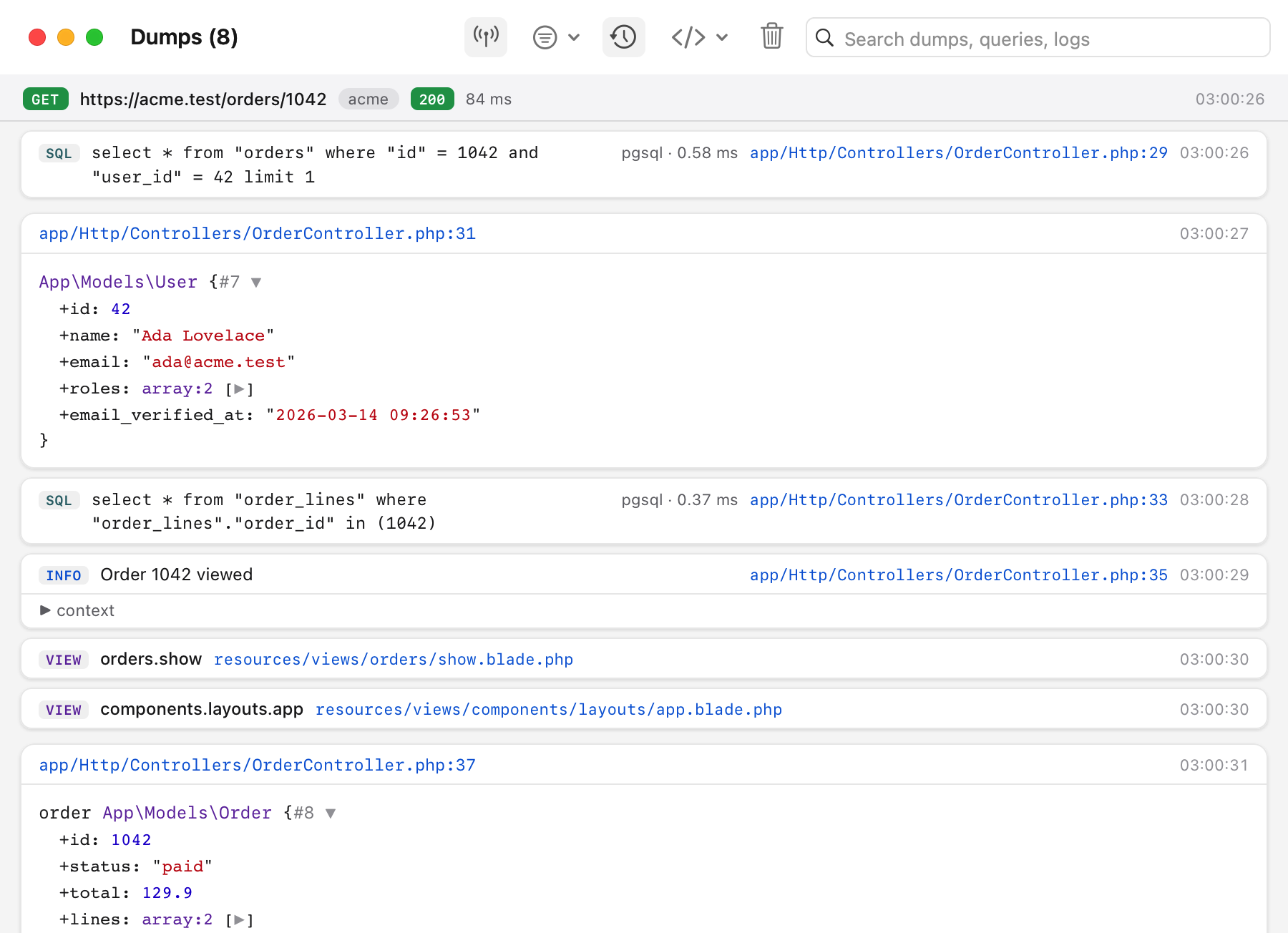The height and width of the screenshot is (933, 1288).
Task: Click the "Dumps (8)" window title
Action: click(x=184, y=37)
